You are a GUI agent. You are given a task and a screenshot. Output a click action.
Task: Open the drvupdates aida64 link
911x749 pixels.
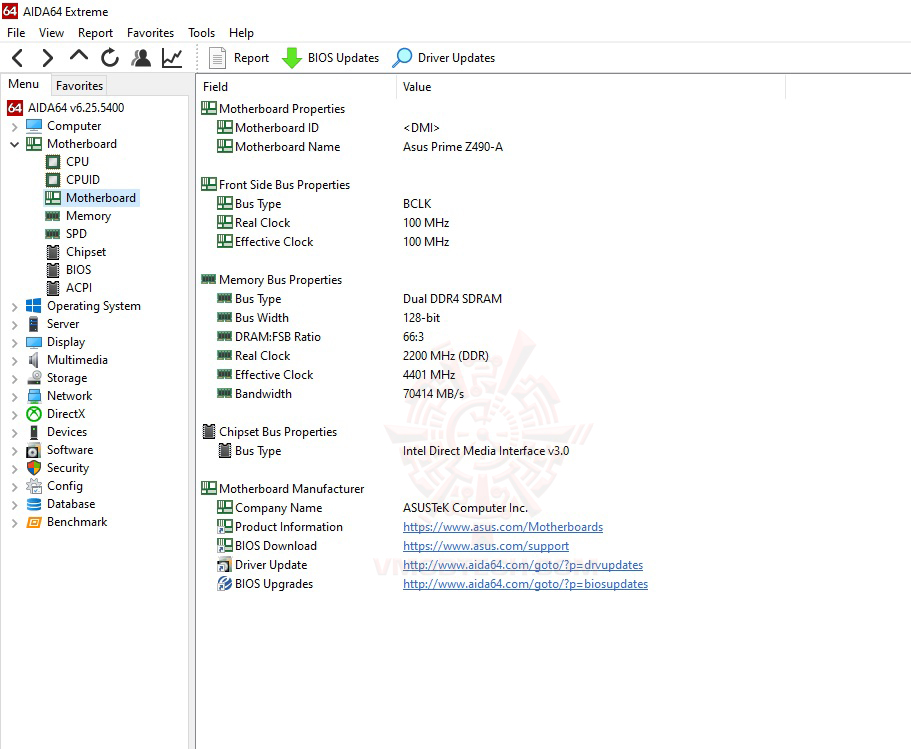click(523, 565)
